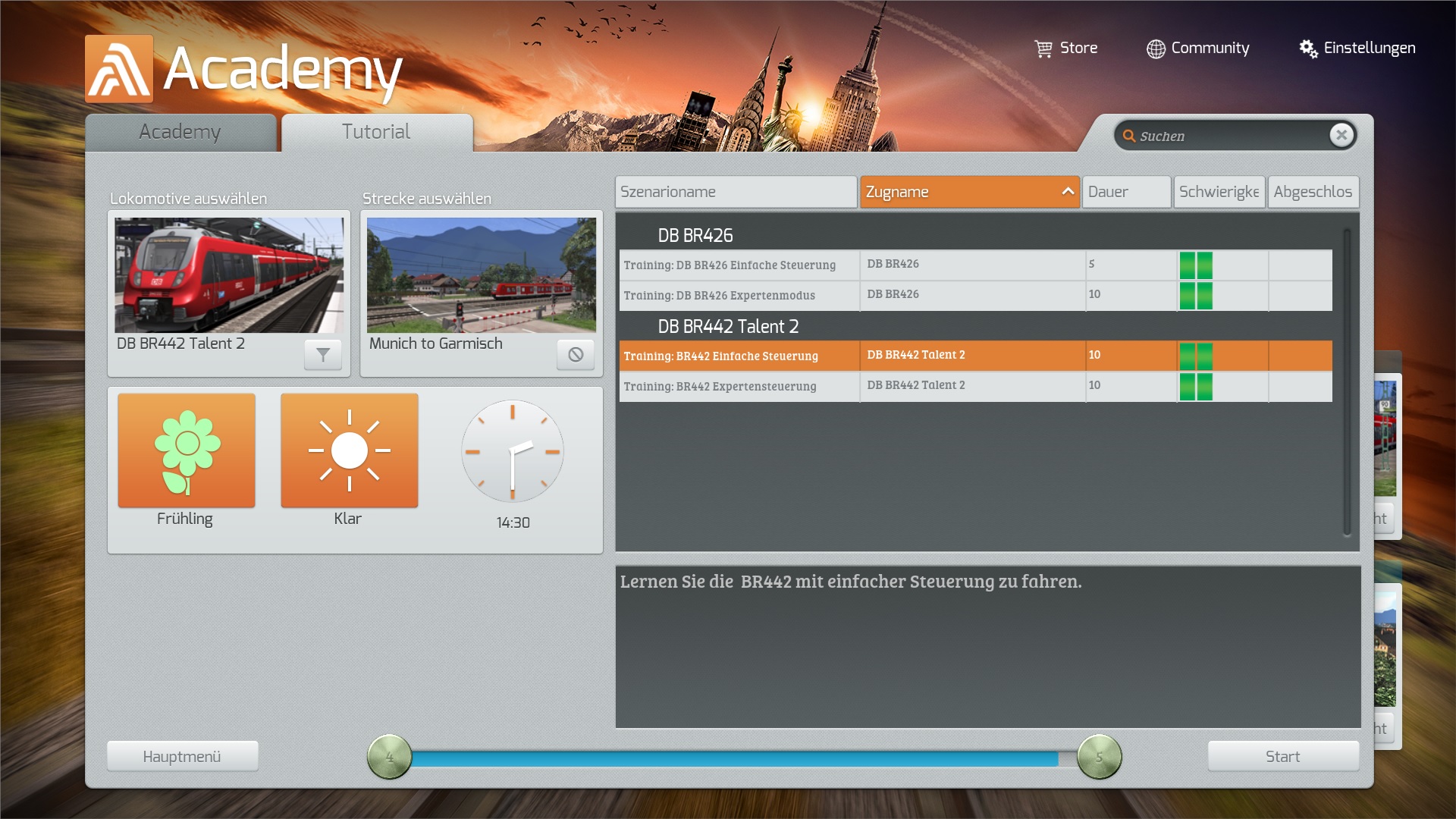
Task: Click the Community globe icon
Action: [x=1156, y=49]
